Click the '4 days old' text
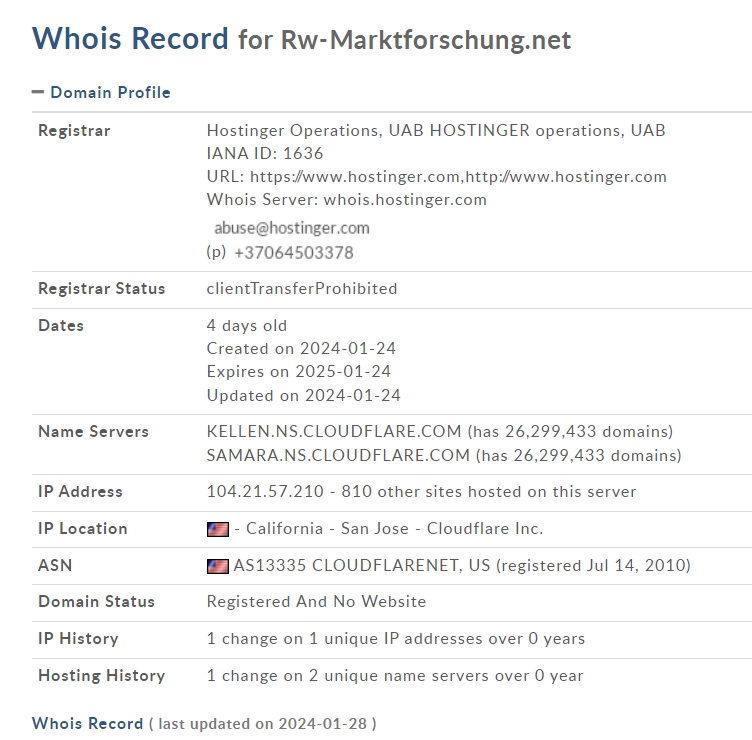The image size is (752, 740). coord(247,326)
